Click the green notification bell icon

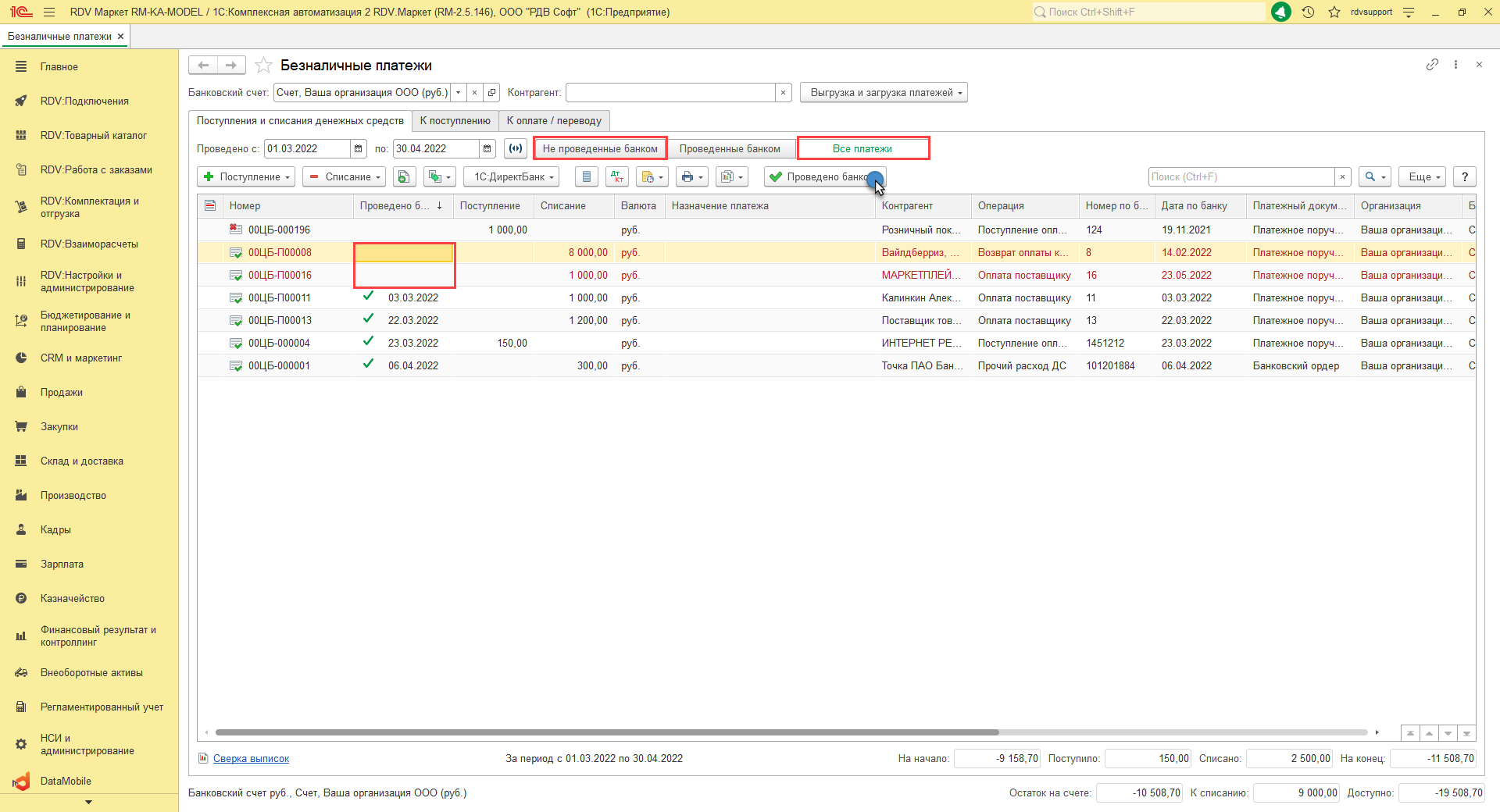coord(1281,12)
